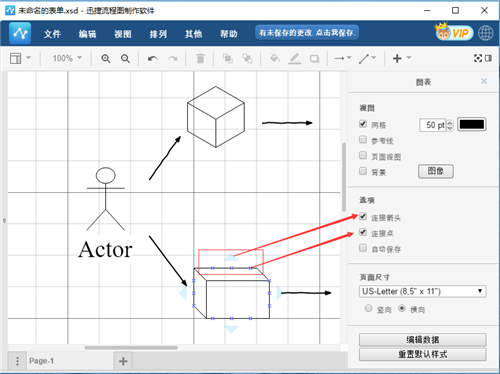Undo the last action
The height and width of the screenshot is (374, 500).
click(x=153, y=59)
